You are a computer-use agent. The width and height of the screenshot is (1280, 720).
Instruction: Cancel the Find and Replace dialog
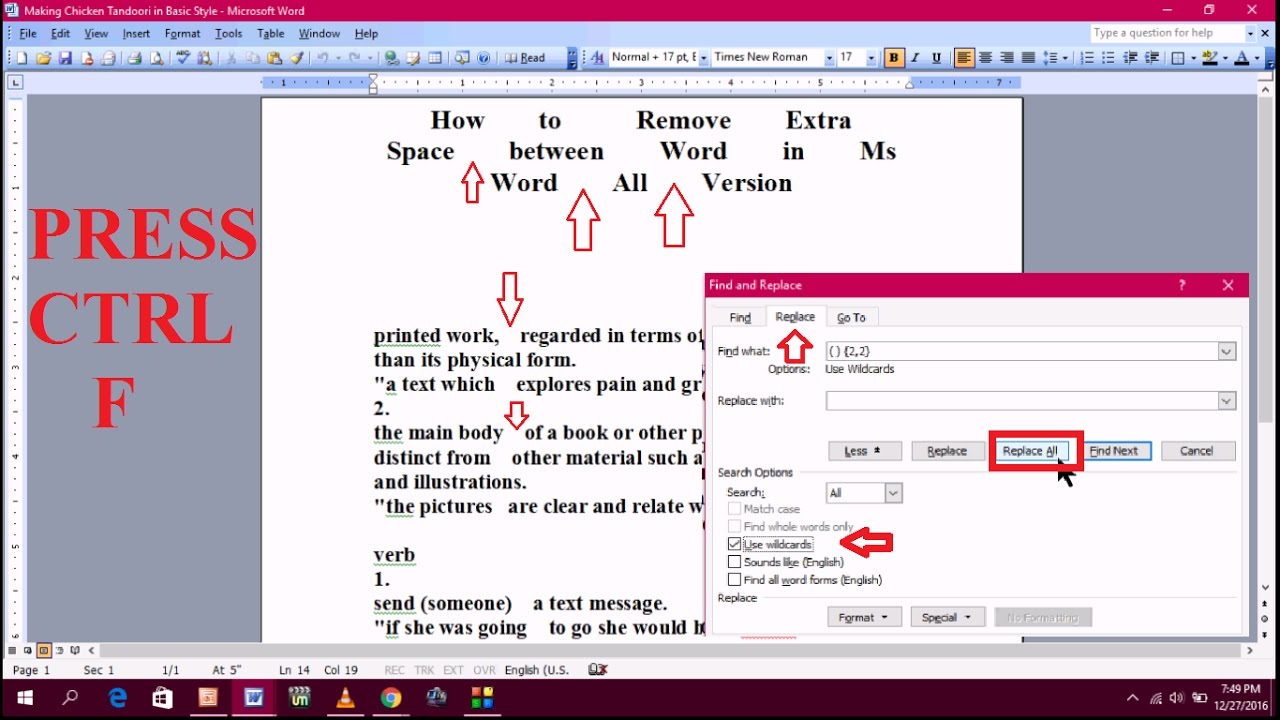pyautogui.click(x=1197, y=451)
